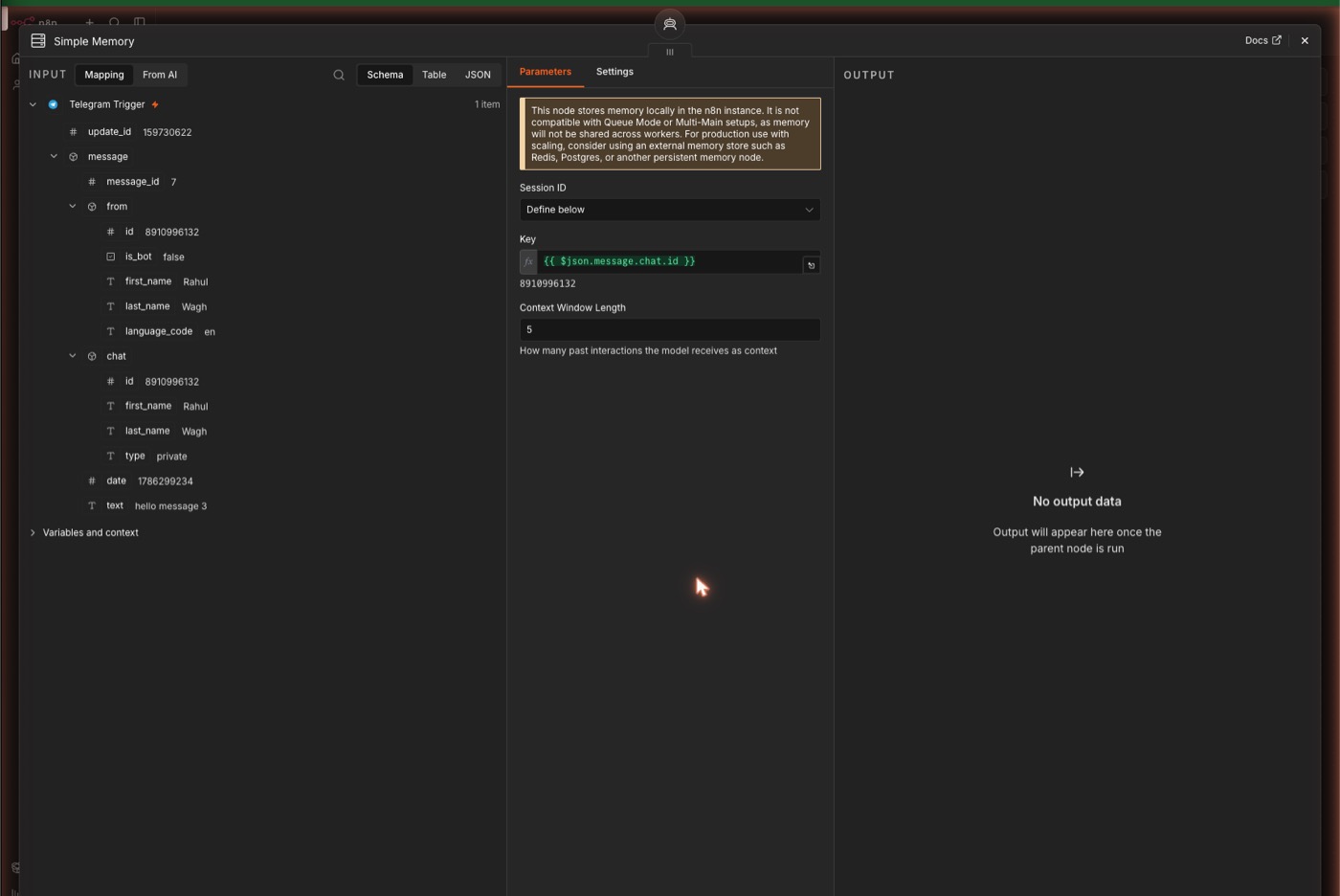This screenshot has width=1340, height=896.
Task: Click the Context Window Length field
Action: [670, 329]
